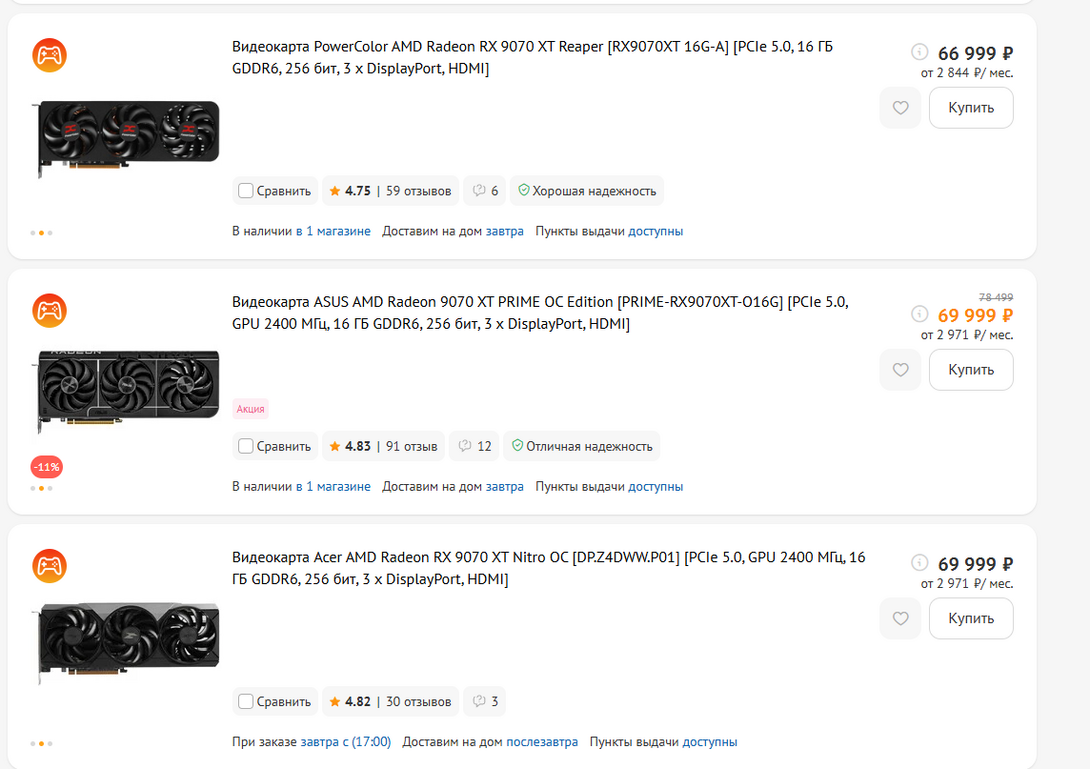This screenshot has width=1090, height=769.
Task: Open comments icon with 12 on ASUS card
Action: tap(474, 446)
